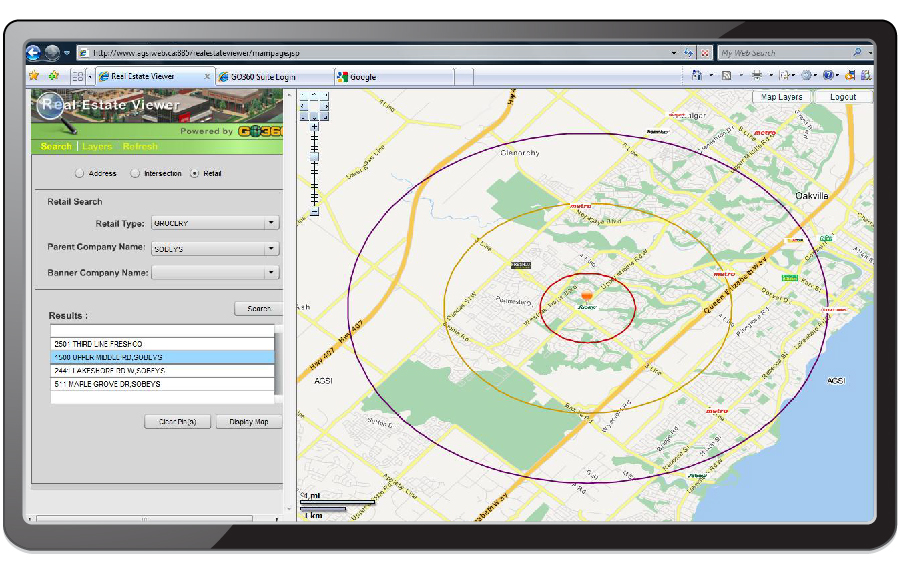Pan the map to the southeast corner

(x=324, y=116)
